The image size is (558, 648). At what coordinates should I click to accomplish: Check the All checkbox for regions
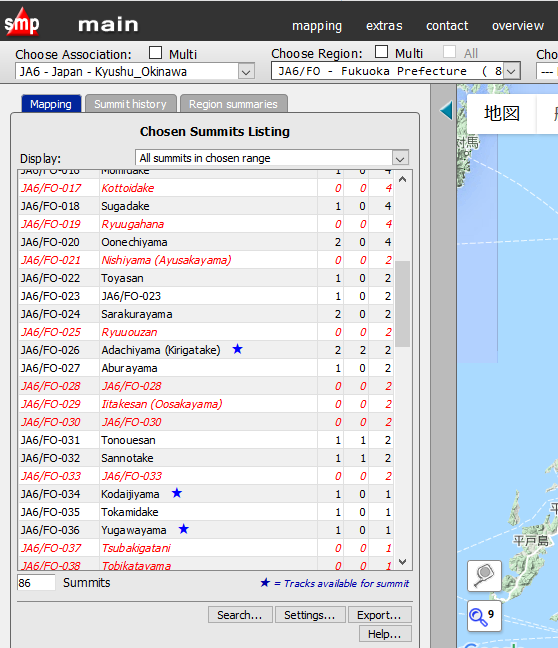449,52
